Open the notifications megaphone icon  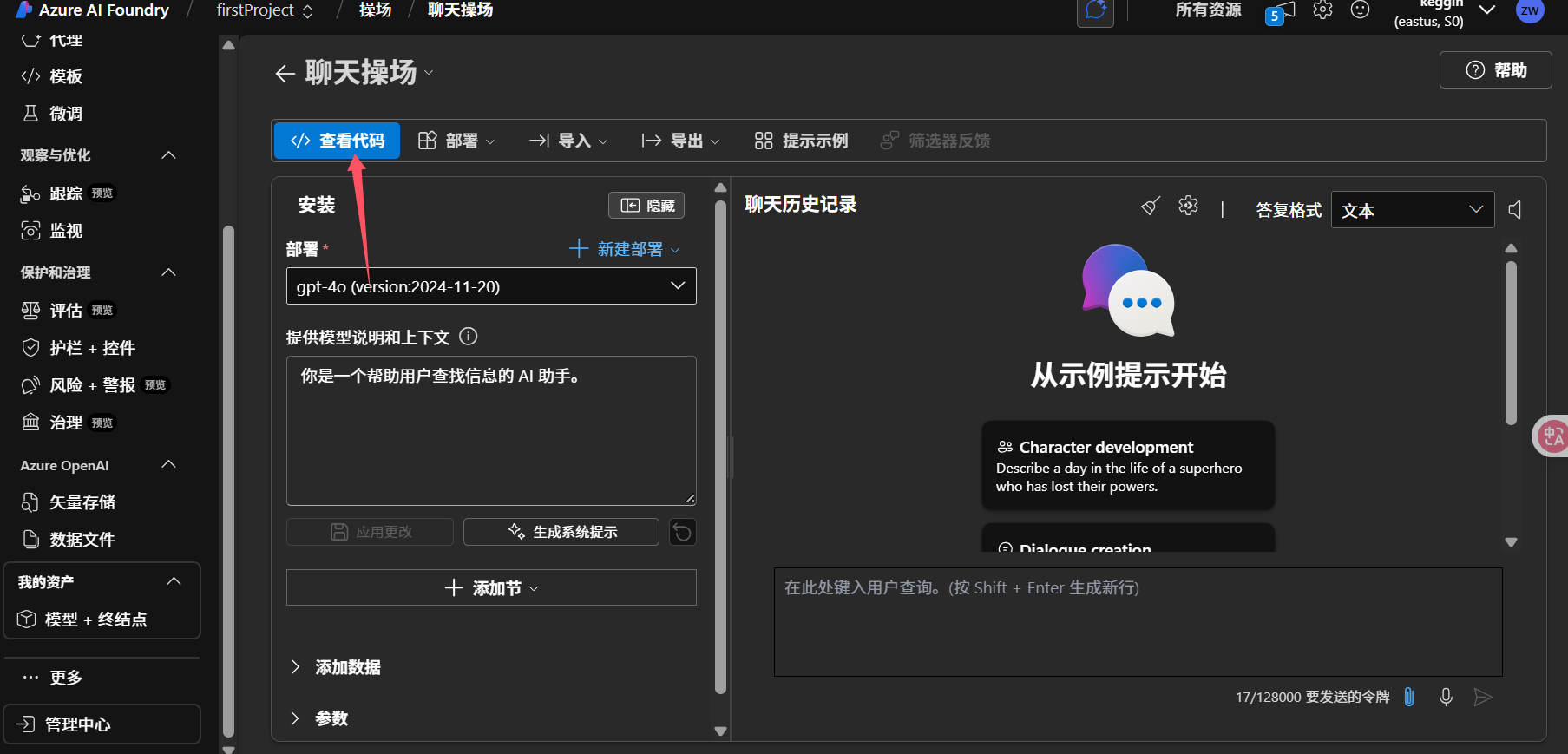click(1281, 13)
